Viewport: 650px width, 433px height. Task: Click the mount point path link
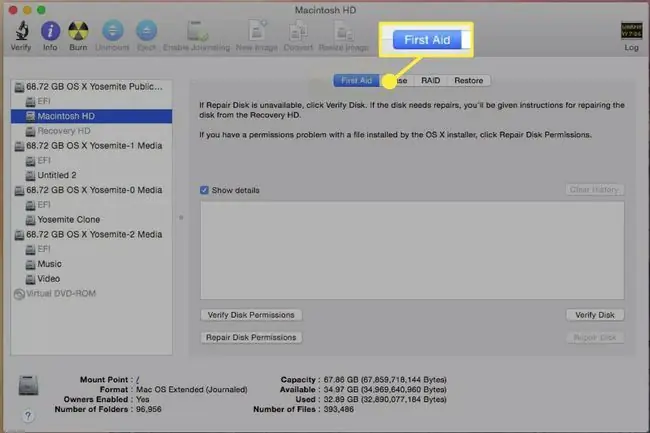coord(138,380)
